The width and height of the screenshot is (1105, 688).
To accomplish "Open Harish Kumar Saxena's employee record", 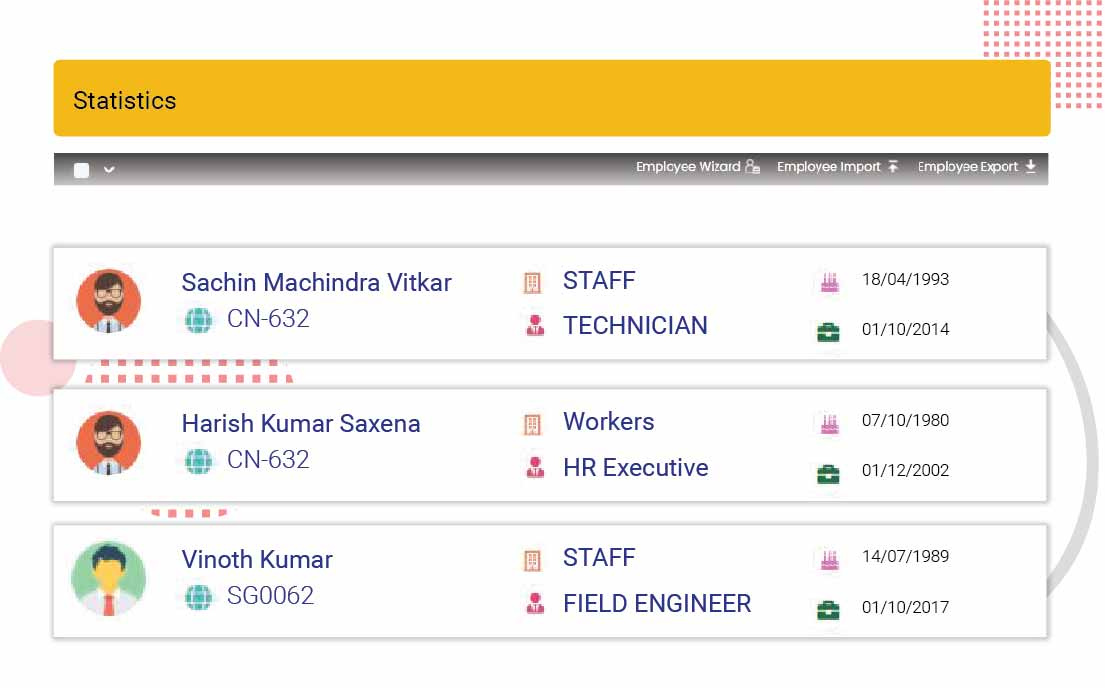I will (x=300, y=423).
